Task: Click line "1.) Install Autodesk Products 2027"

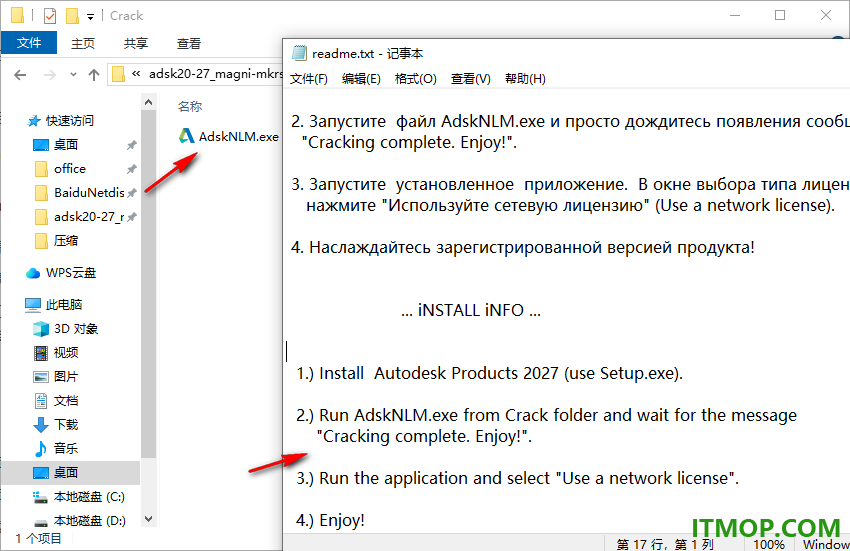Action: [490, 373]
